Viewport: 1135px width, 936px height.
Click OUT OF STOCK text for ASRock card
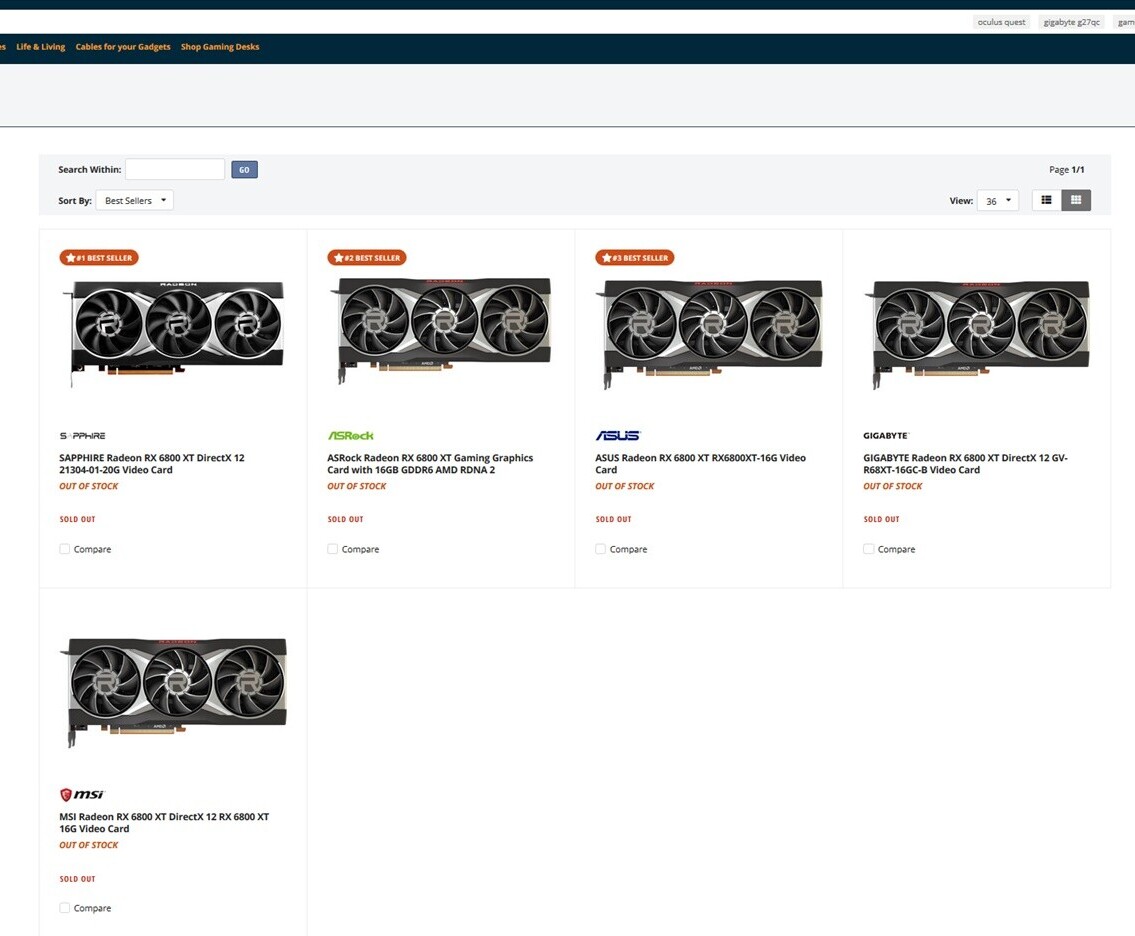pyautogui.click(x=356, y=486)
